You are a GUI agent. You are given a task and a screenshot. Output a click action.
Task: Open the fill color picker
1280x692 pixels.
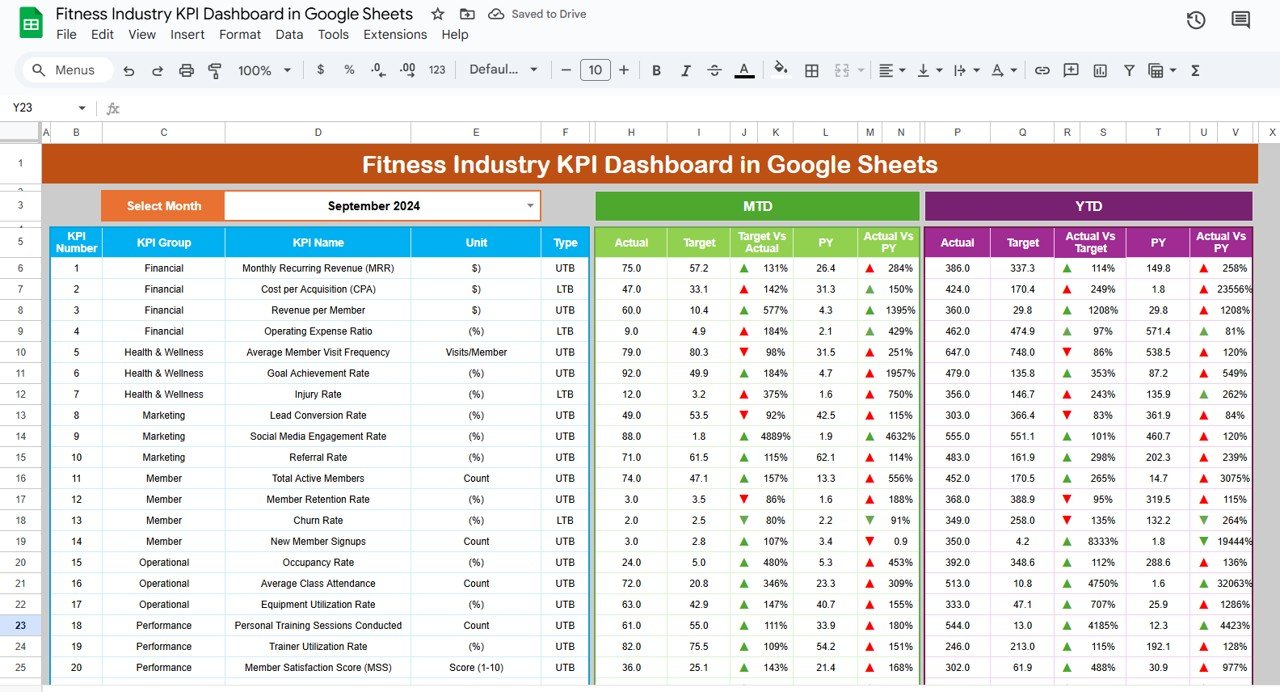[781, 70]
